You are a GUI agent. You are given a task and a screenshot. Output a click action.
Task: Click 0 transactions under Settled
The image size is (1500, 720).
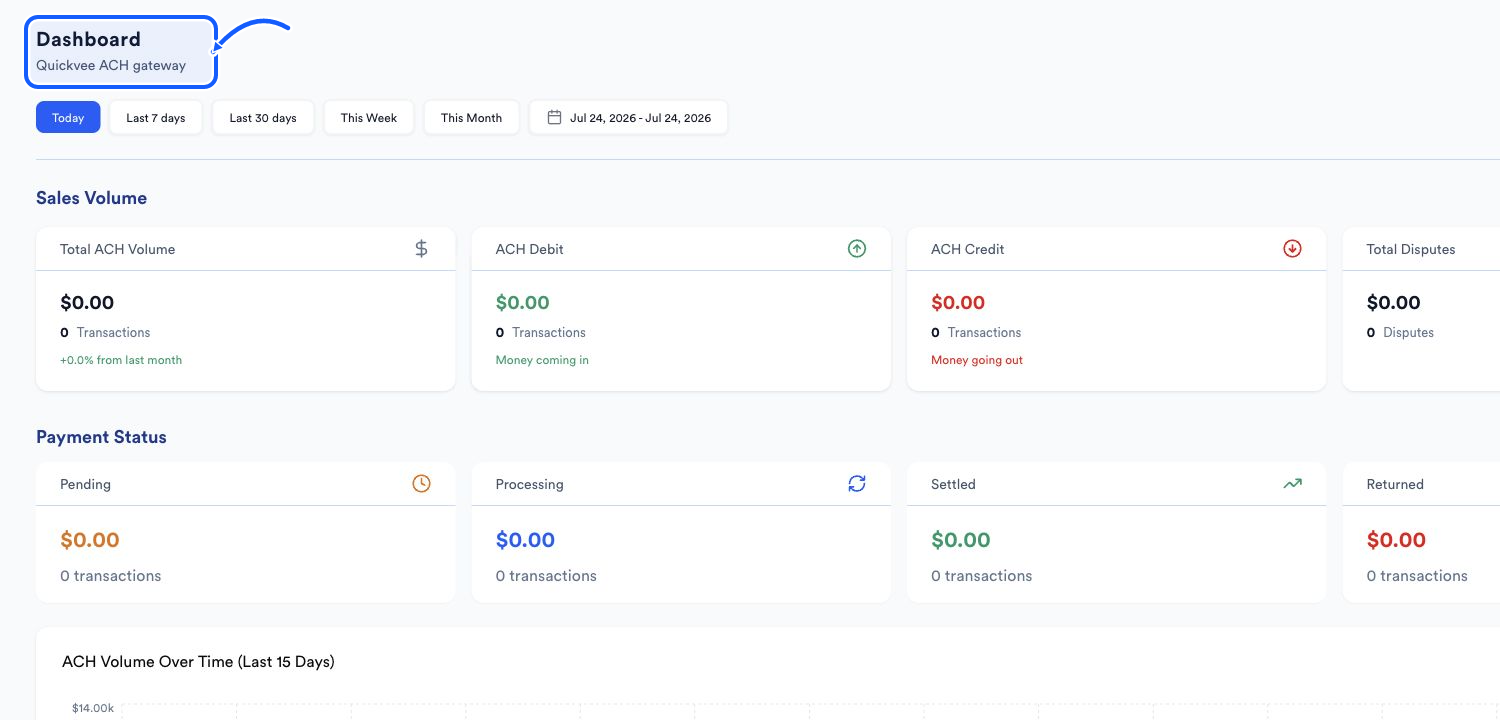(x=981, y=576)
